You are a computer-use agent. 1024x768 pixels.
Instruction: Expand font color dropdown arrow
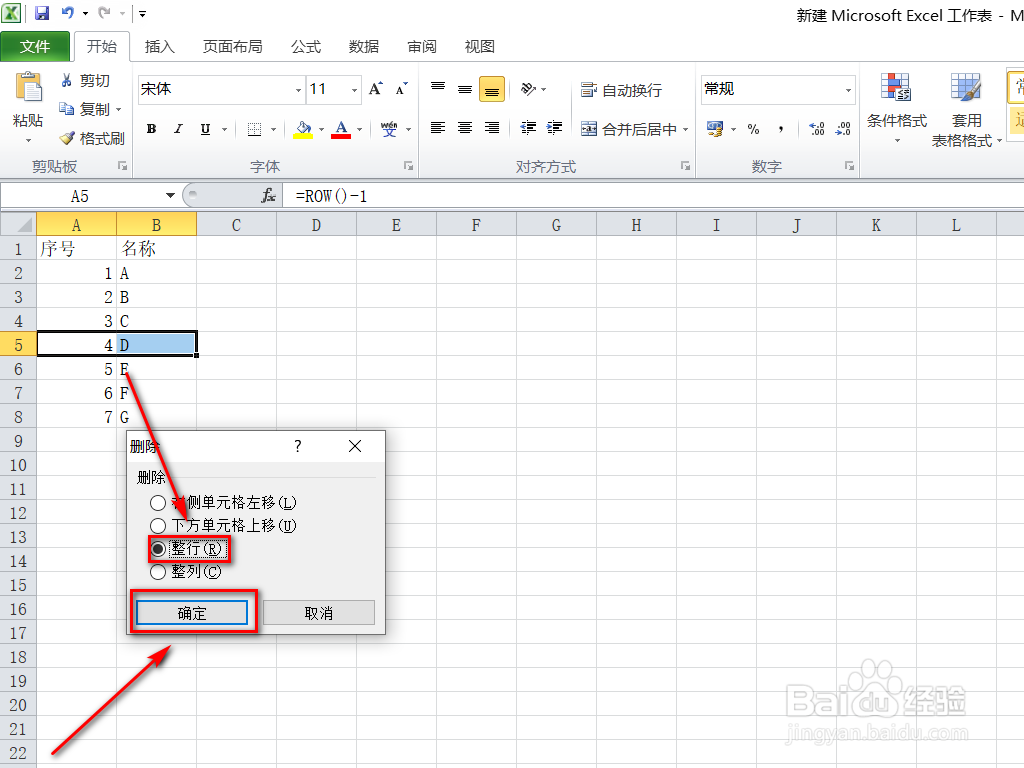[359, 129]
